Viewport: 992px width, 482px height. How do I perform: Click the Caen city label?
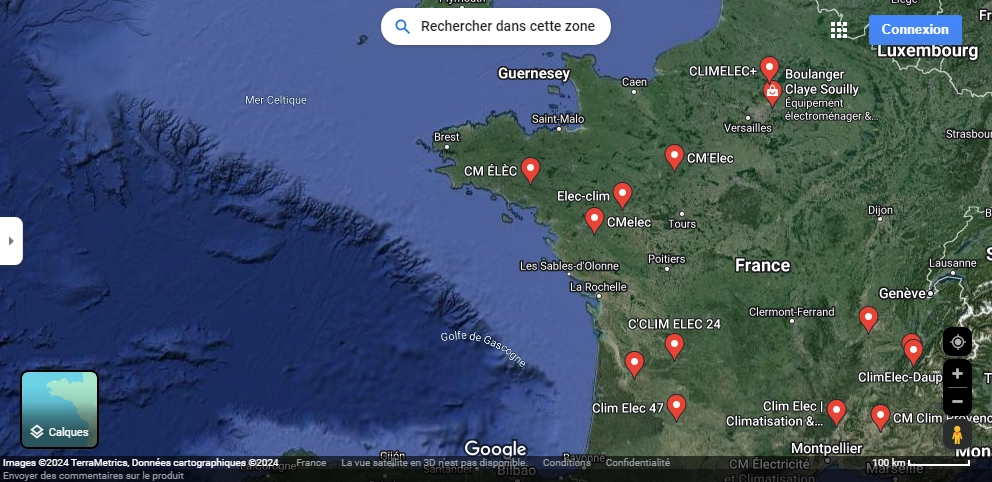[635, 82]
